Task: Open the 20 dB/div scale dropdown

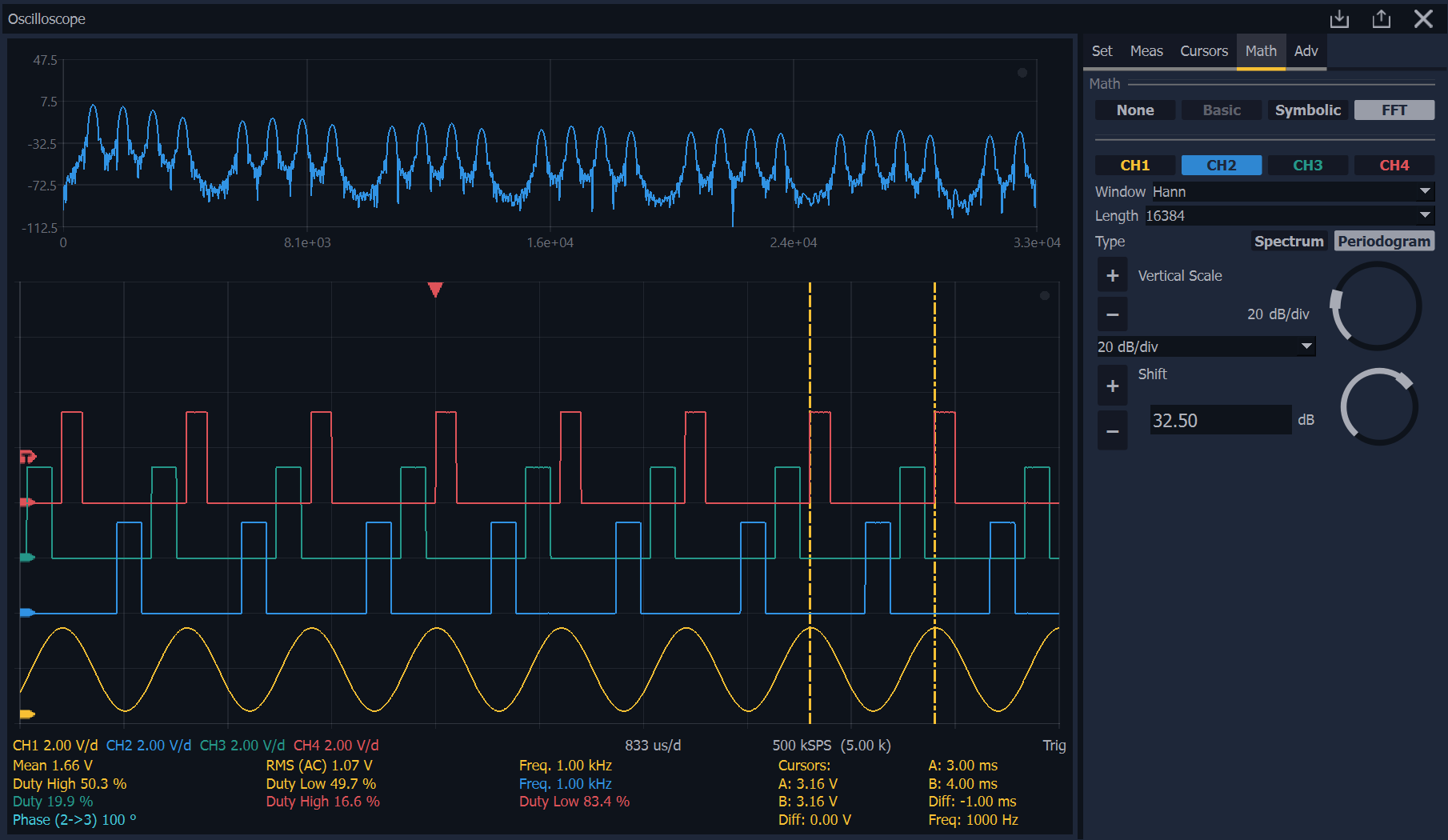Action: click(1205, 347)
